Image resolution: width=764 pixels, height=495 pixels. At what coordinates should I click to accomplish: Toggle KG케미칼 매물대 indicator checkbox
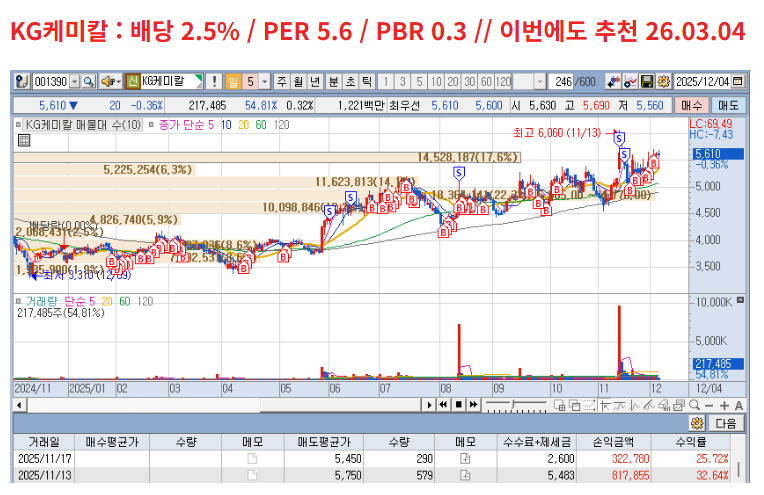click(19, 125)
